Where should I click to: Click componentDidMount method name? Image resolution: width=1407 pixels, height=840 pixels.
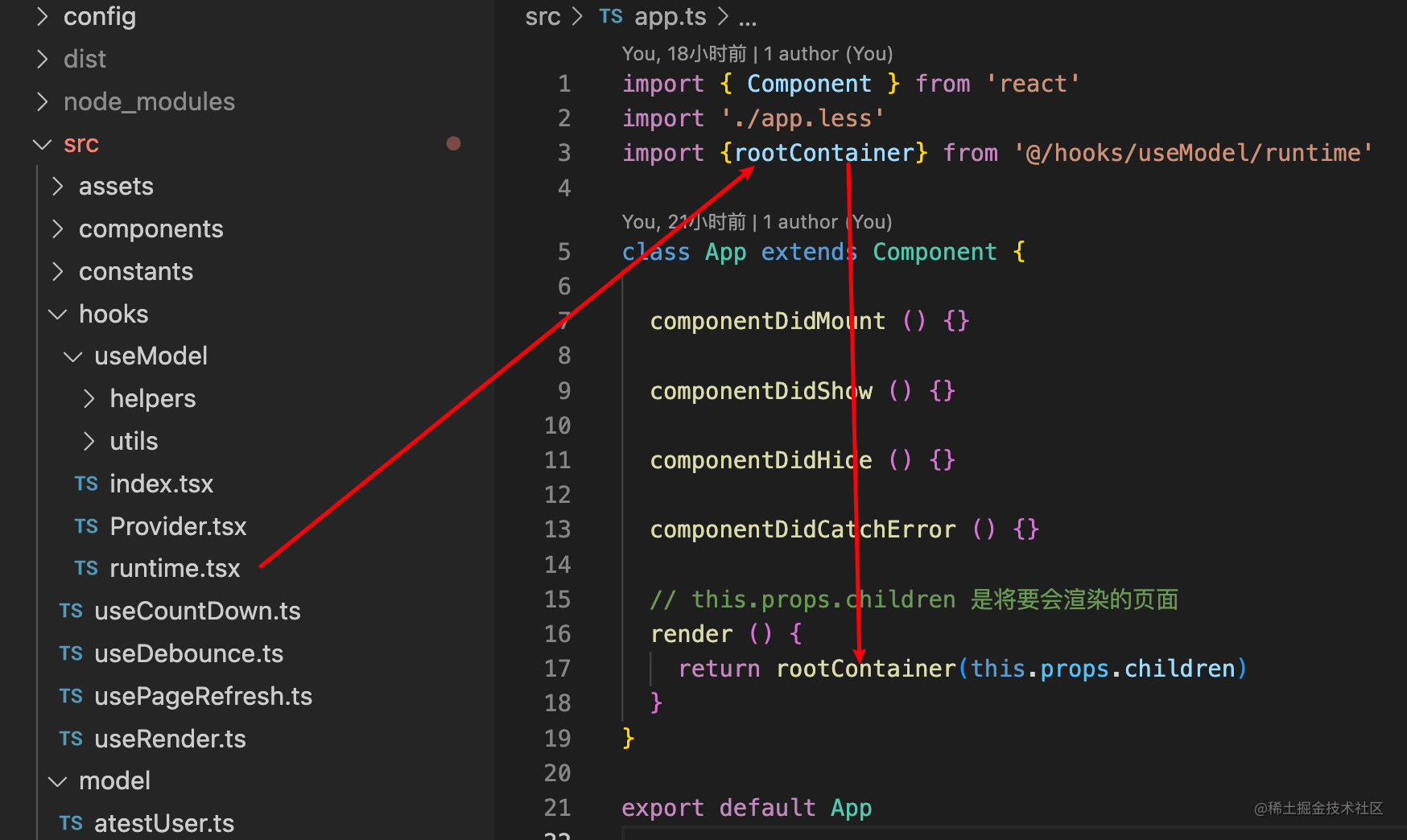(768, 321)
